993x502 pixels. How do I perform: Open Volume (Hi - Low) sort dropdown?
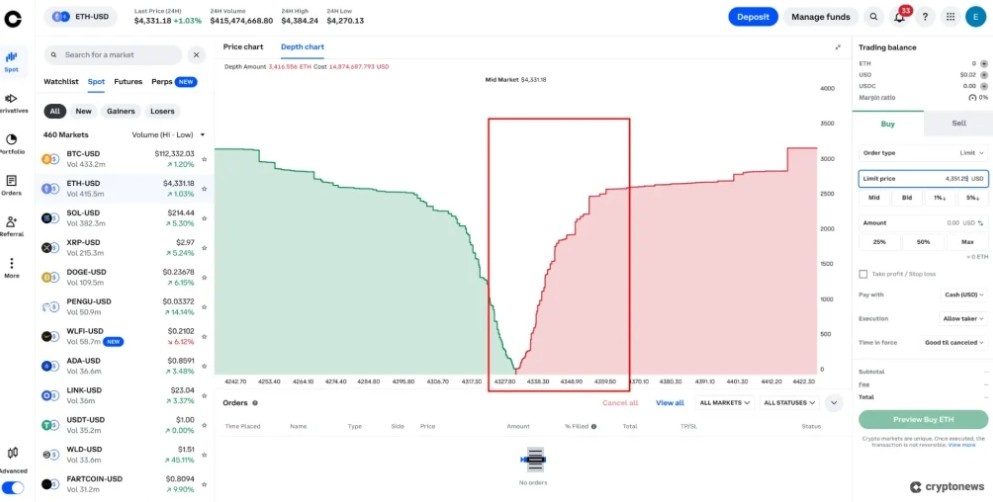click(168, 135)
